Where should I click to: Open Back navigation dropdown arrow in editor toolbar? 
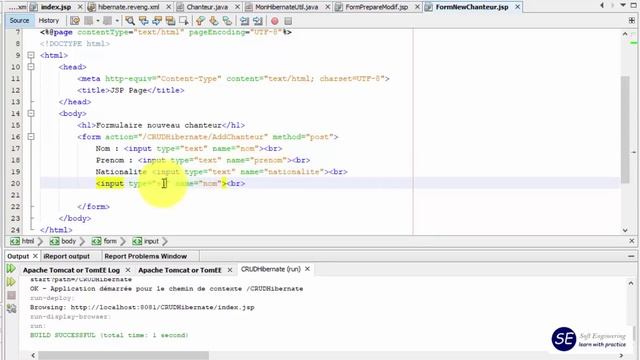(x=98, y=20)
